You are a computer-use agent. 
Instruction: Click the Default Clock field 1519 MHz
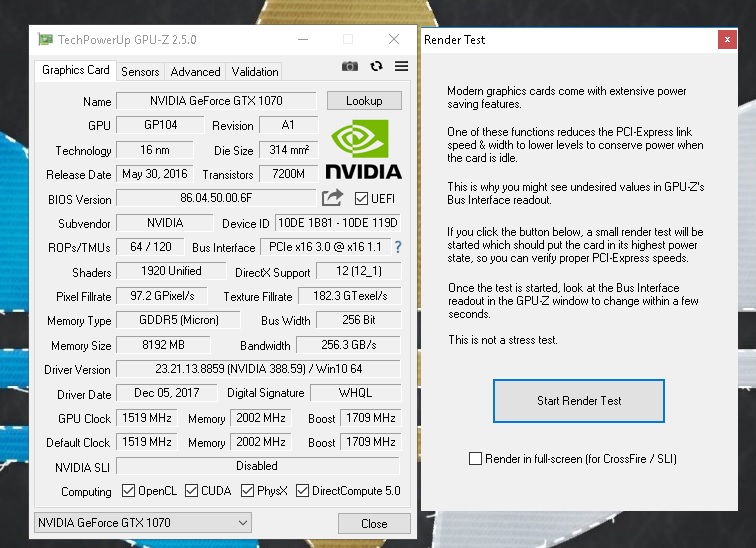(x=147, y=442)
